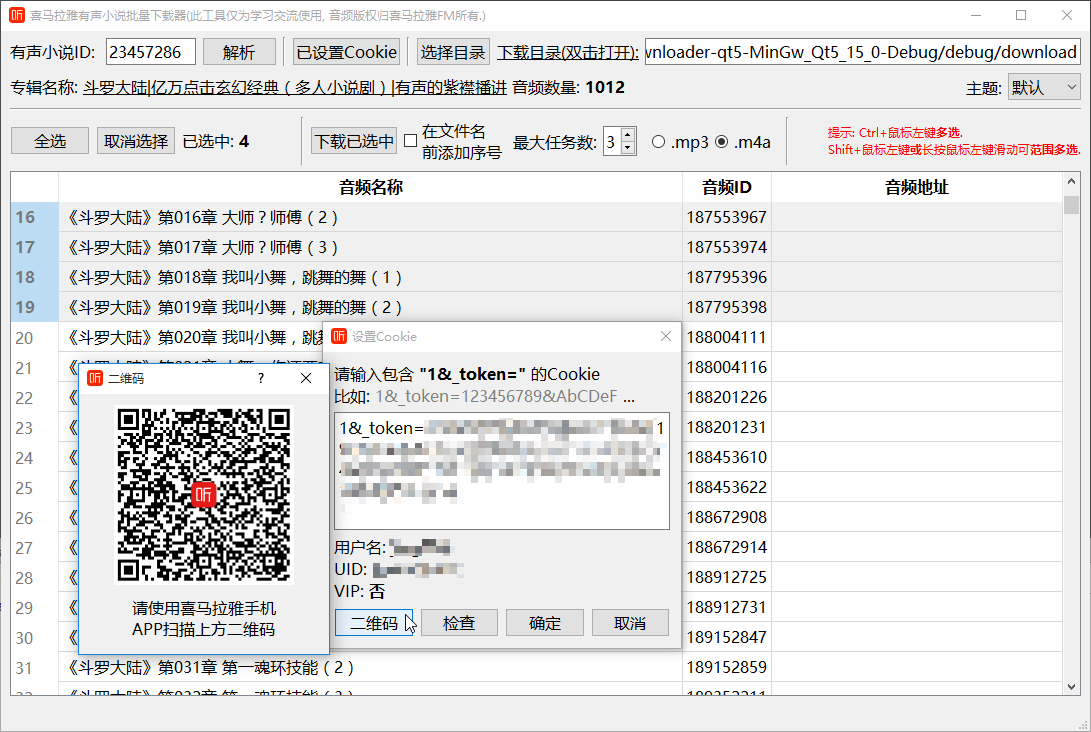Click the 已设置Cookie button
The image size is (1091, 732).
[x=347, y=52]
